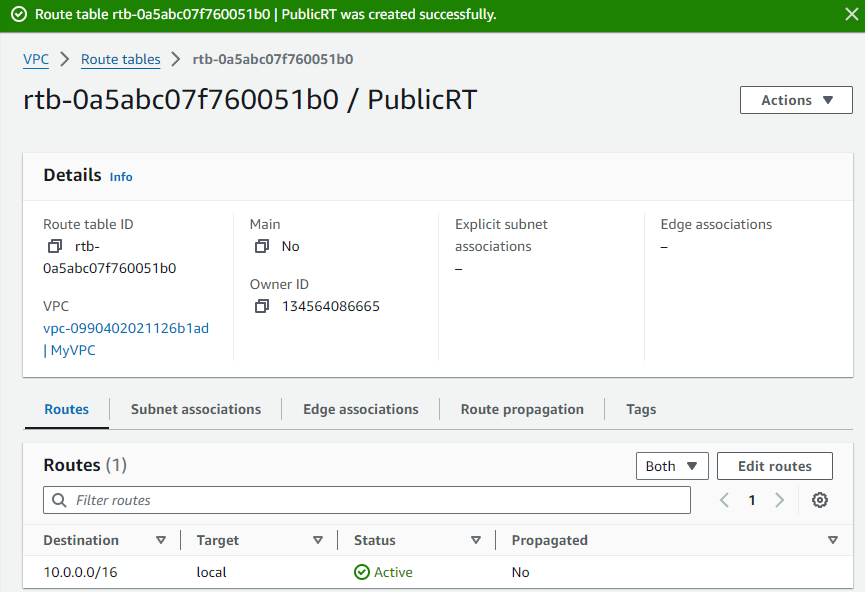Open the Target column filter dropdown
Screen dimensions: 865x592
(317, 540)
